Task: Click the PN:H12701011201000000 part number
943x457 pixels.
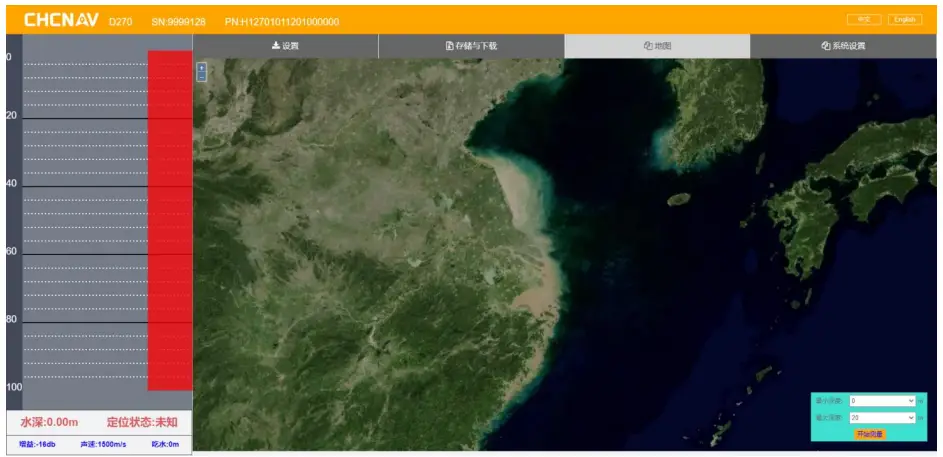Action: (282, 22)
